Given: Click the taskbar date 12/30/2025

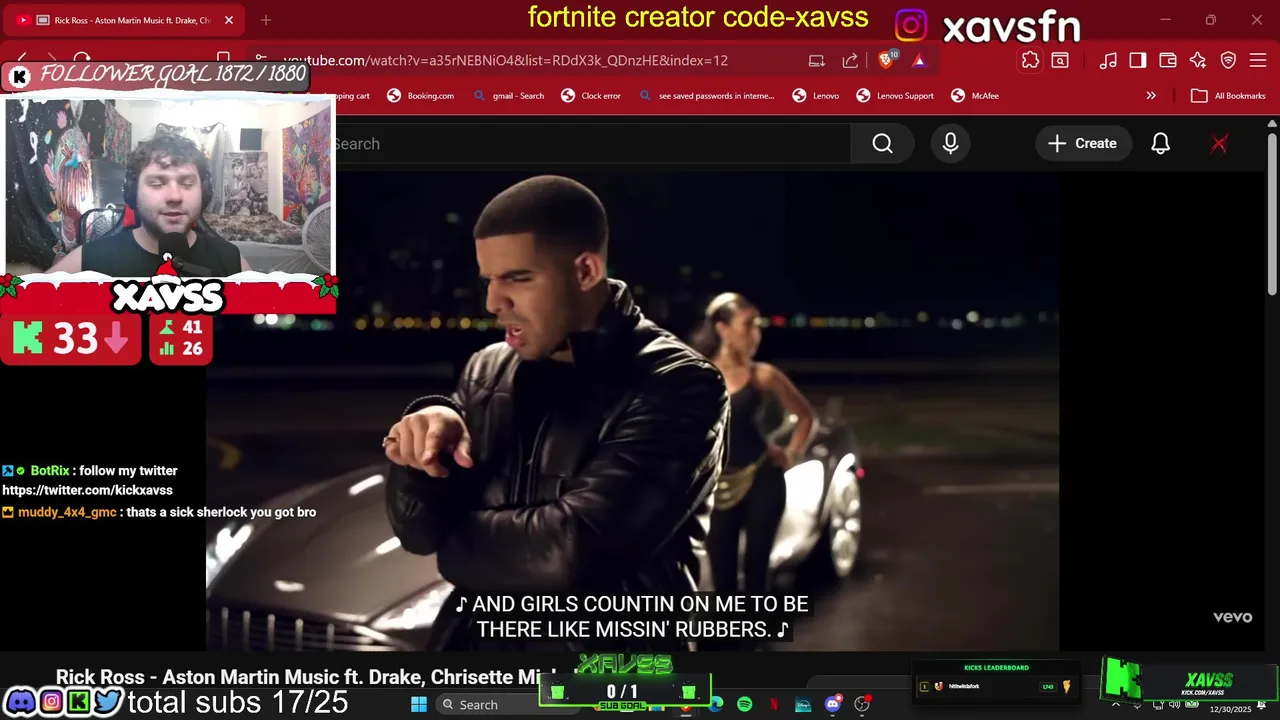Looking at the screenshot, I should [1230, 709].
